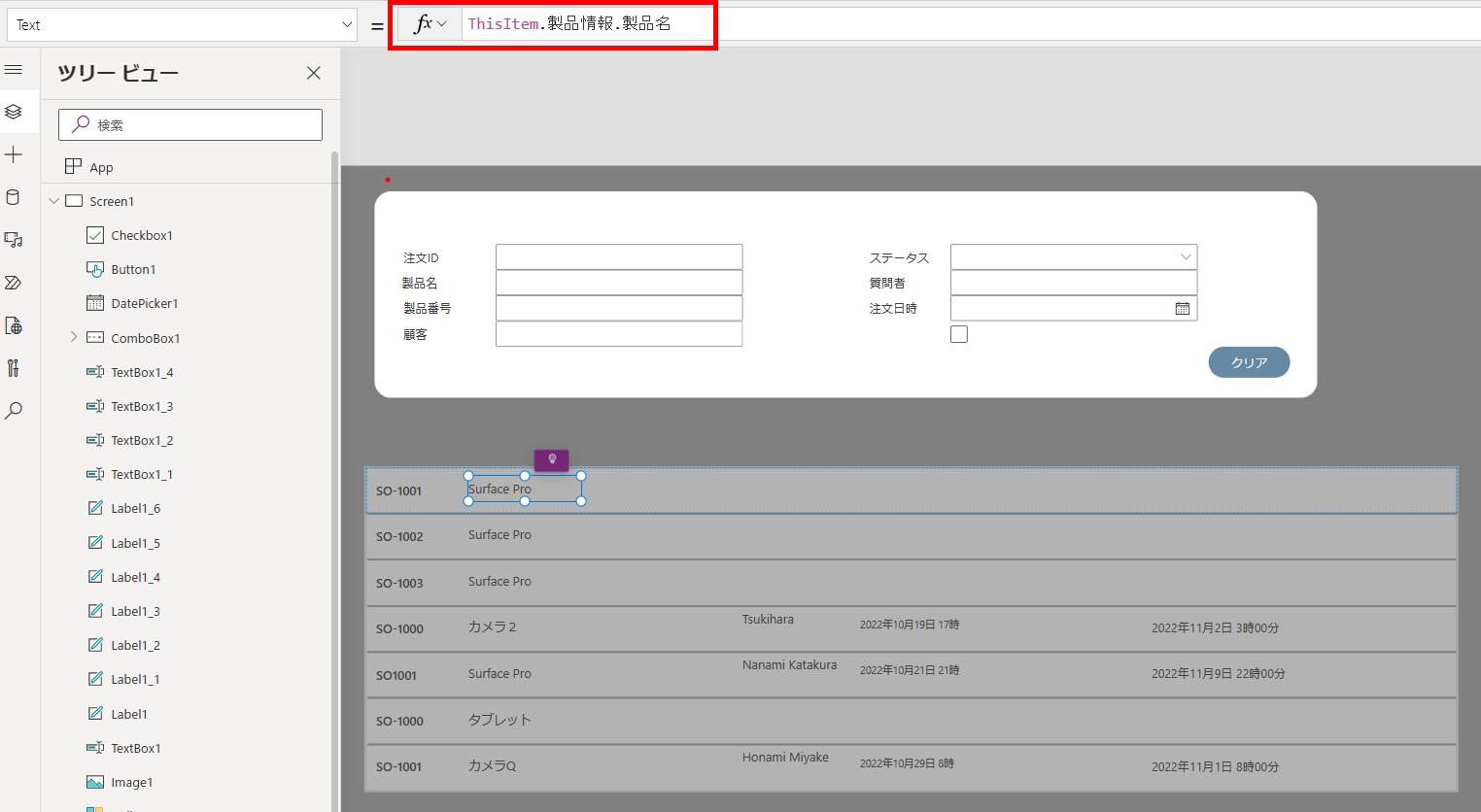Click the purple lightbulb ideas icon
Image resolution: width=1481 pixels, height=812 pixels.
click(x=552, y=459)
